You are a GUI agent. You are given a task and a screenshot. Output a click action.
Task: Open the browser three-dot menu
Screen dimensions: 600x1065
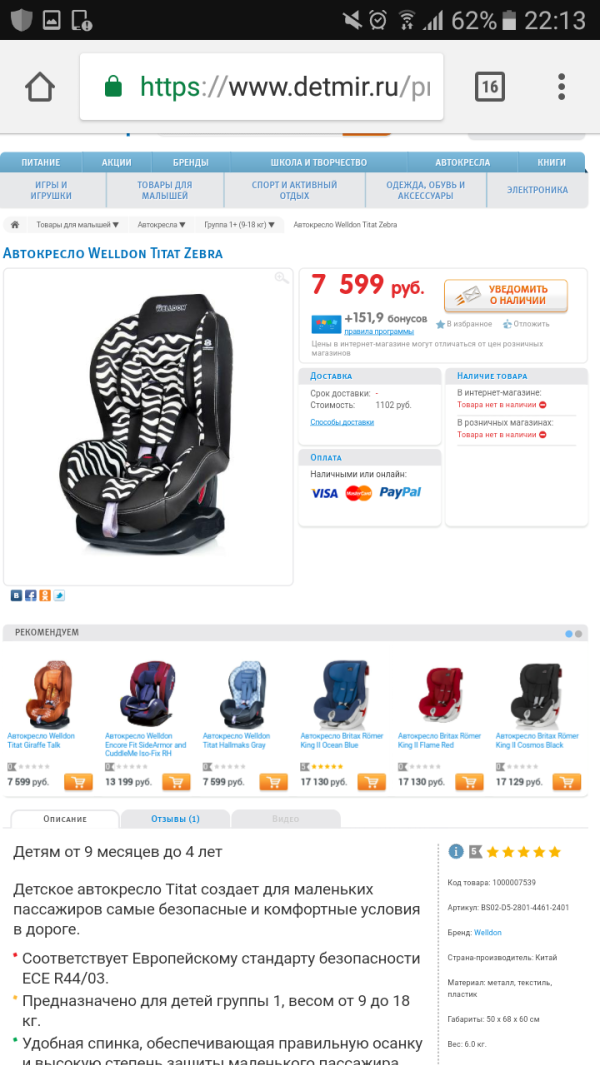coord(561,87)
